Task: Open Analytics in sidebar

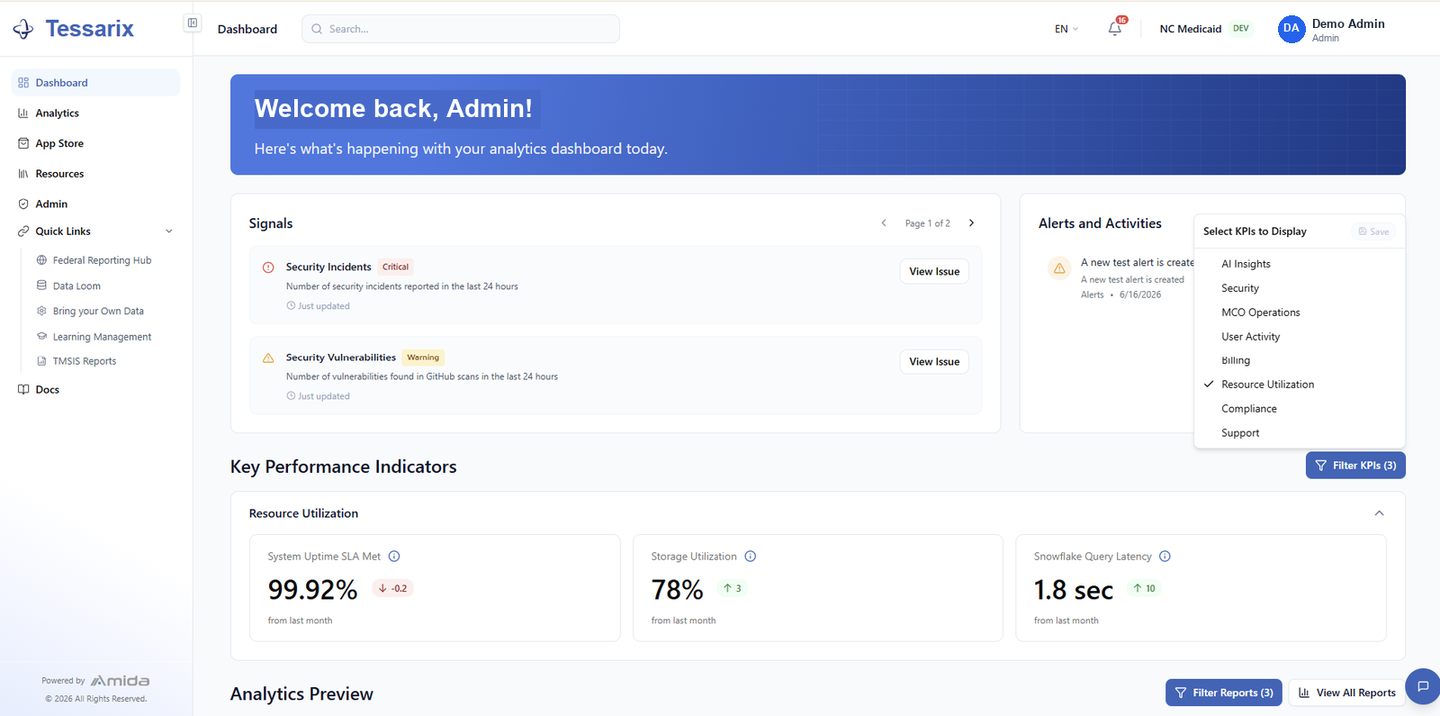Action: pyautogui.click(x=96, y=113)
